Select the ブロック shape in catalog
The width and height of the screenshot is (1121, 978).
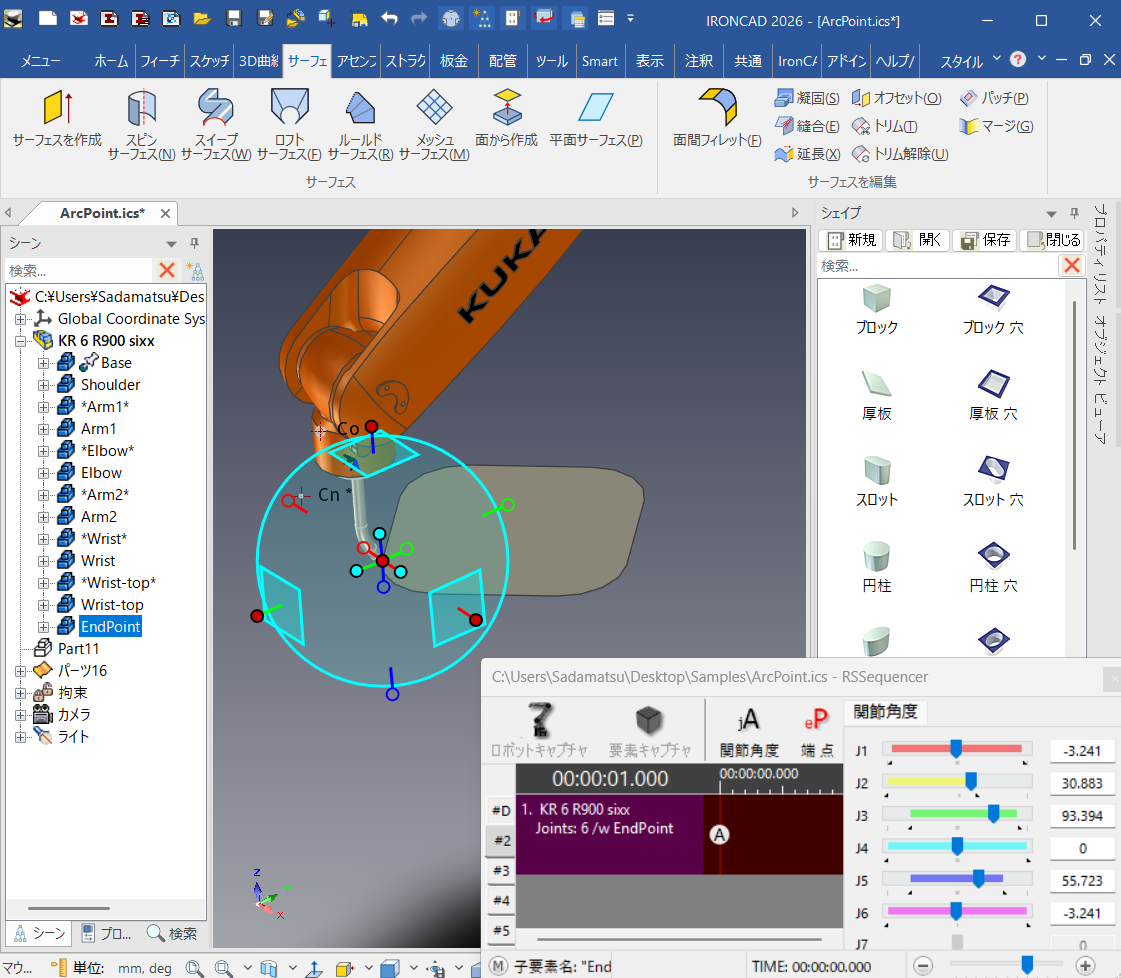click(876, 310)
